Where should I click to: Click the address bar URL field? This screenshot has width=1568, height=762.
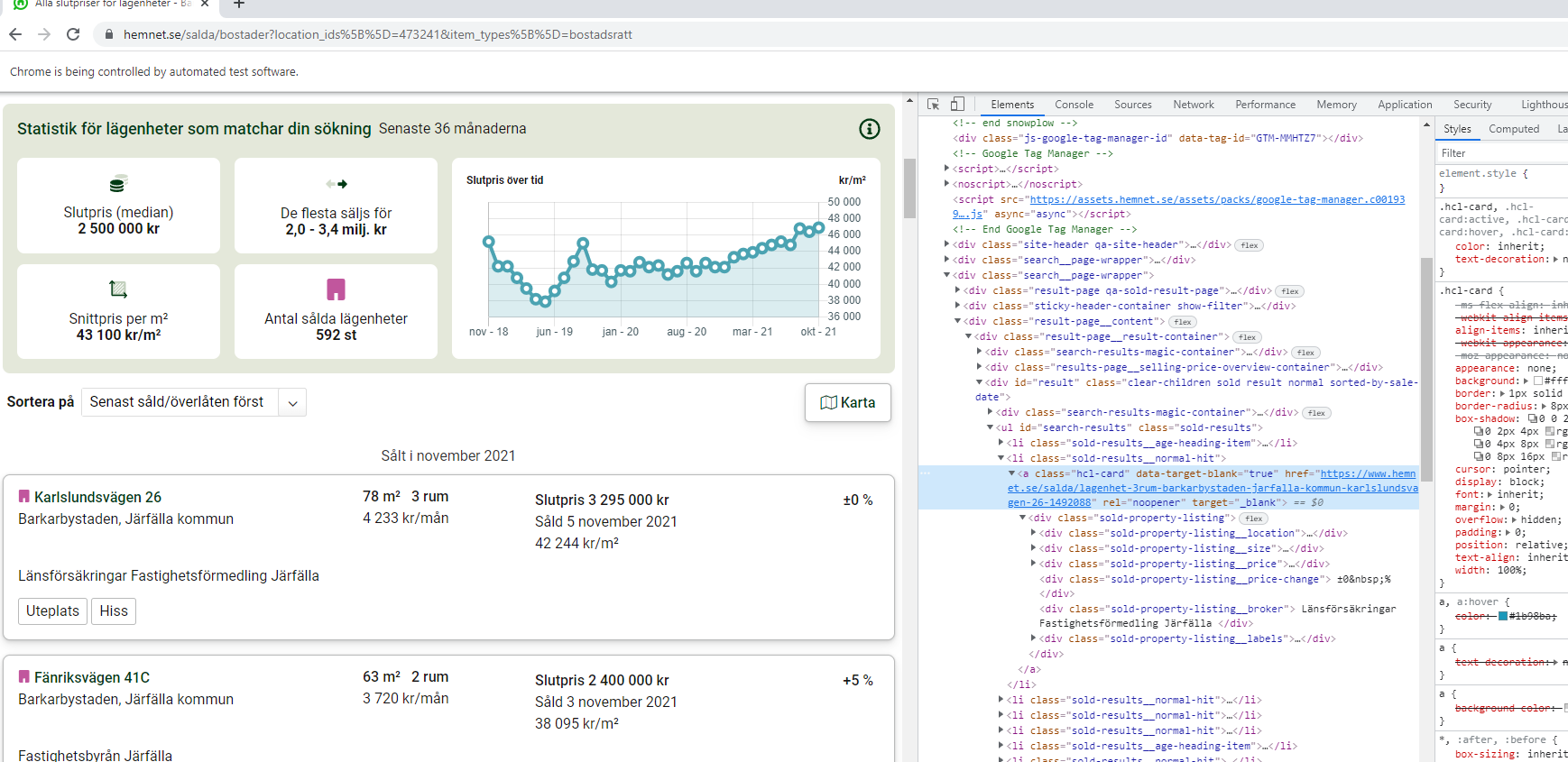[x=379, y=34]
